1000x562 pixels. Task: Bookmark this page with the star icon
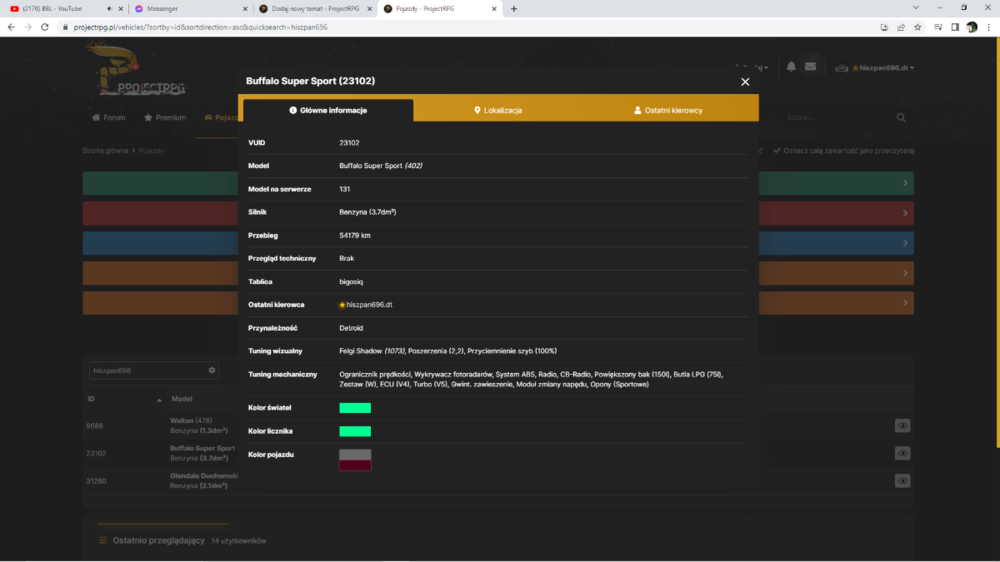[918, 27]
